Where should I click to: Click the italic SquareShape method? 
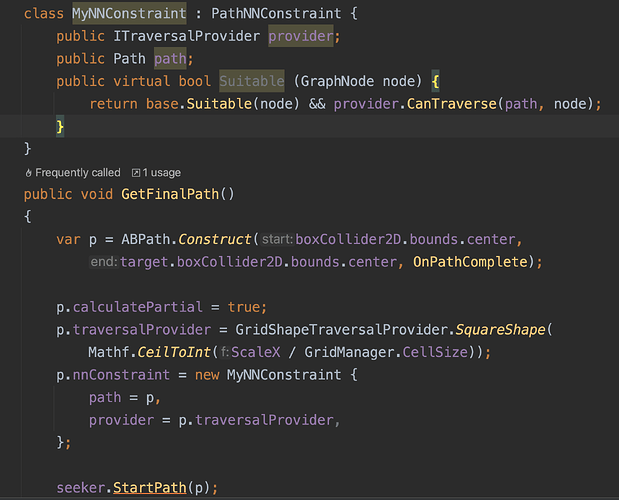coord(500,330)
